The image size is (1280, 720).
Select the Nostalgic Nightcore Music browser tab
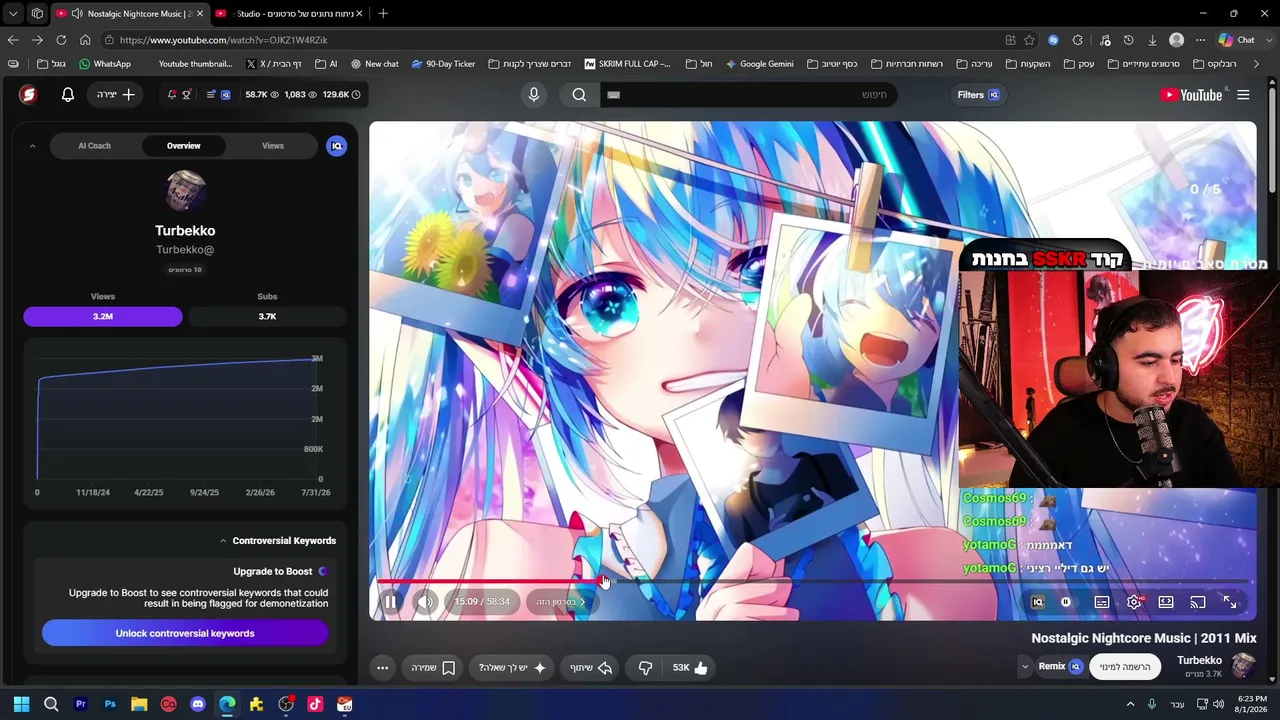130,14
